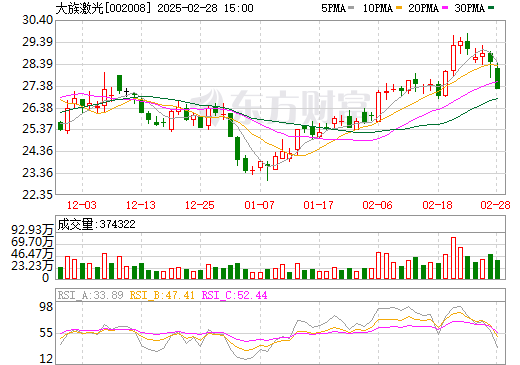This screenshot has width=520, height=365.
Task: Select the 01-07 date axis label
Action: pos(259,205)
